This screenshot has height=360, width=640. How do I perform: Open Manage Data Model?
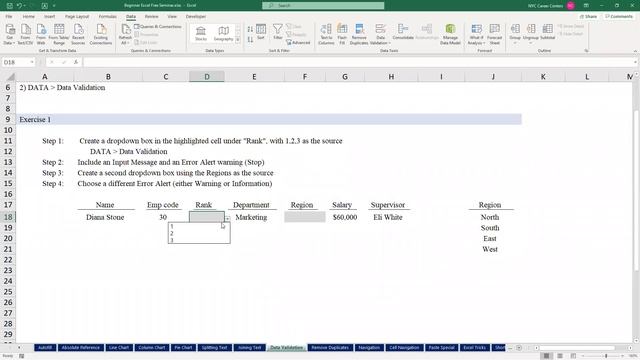tap(450, 34)
